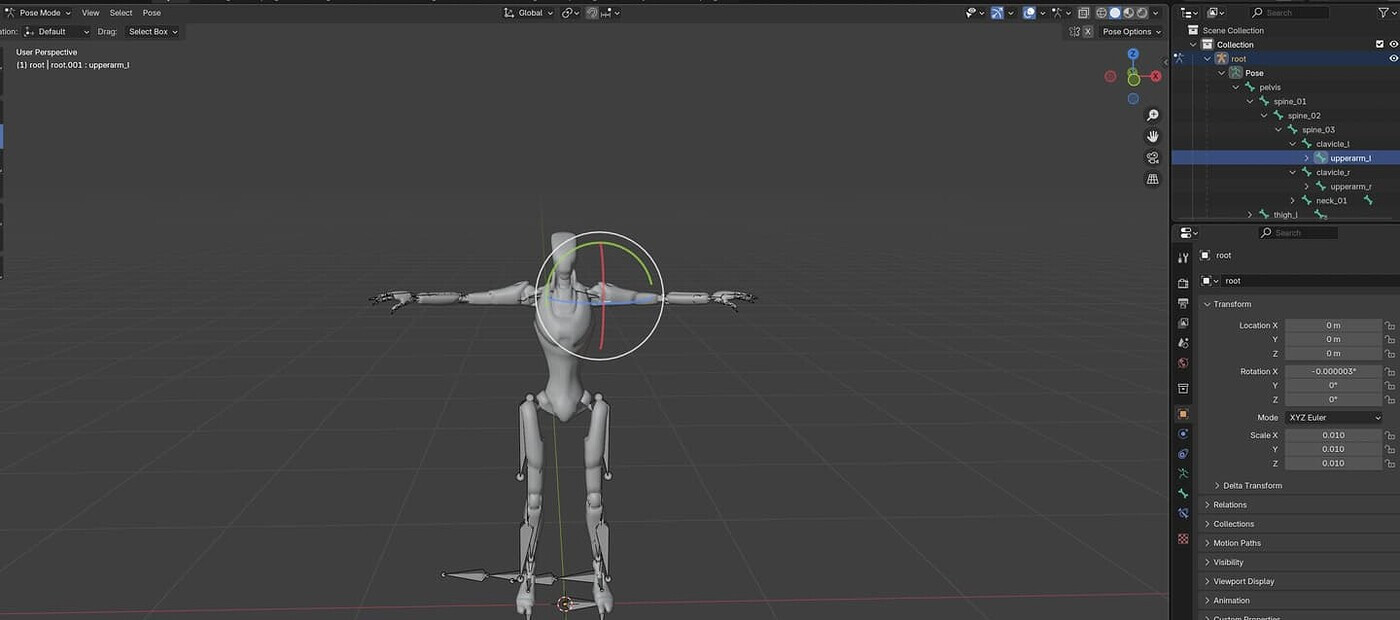Select solid viewport shading mode icon
1400x620 pixels.
(x=1115, y=13)
